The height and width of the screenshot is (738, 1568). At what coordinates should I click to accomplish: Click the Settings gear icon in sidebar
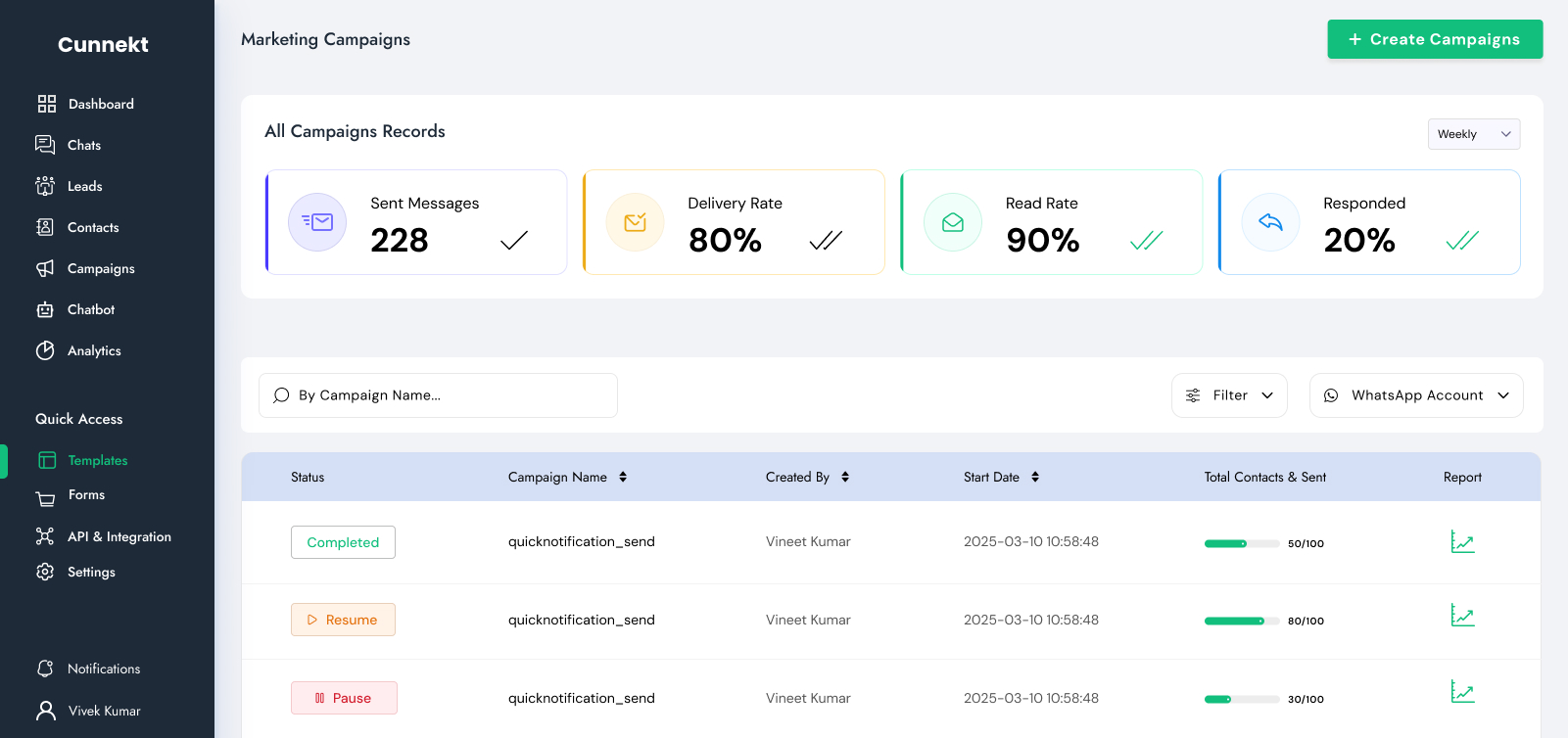coord(45,572)
